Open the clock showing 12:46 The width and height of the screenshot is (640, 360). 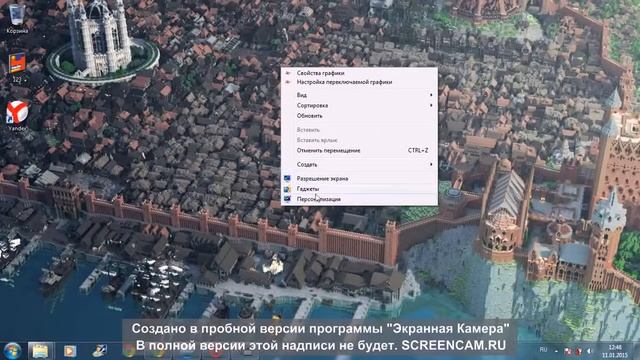point(615,351)
